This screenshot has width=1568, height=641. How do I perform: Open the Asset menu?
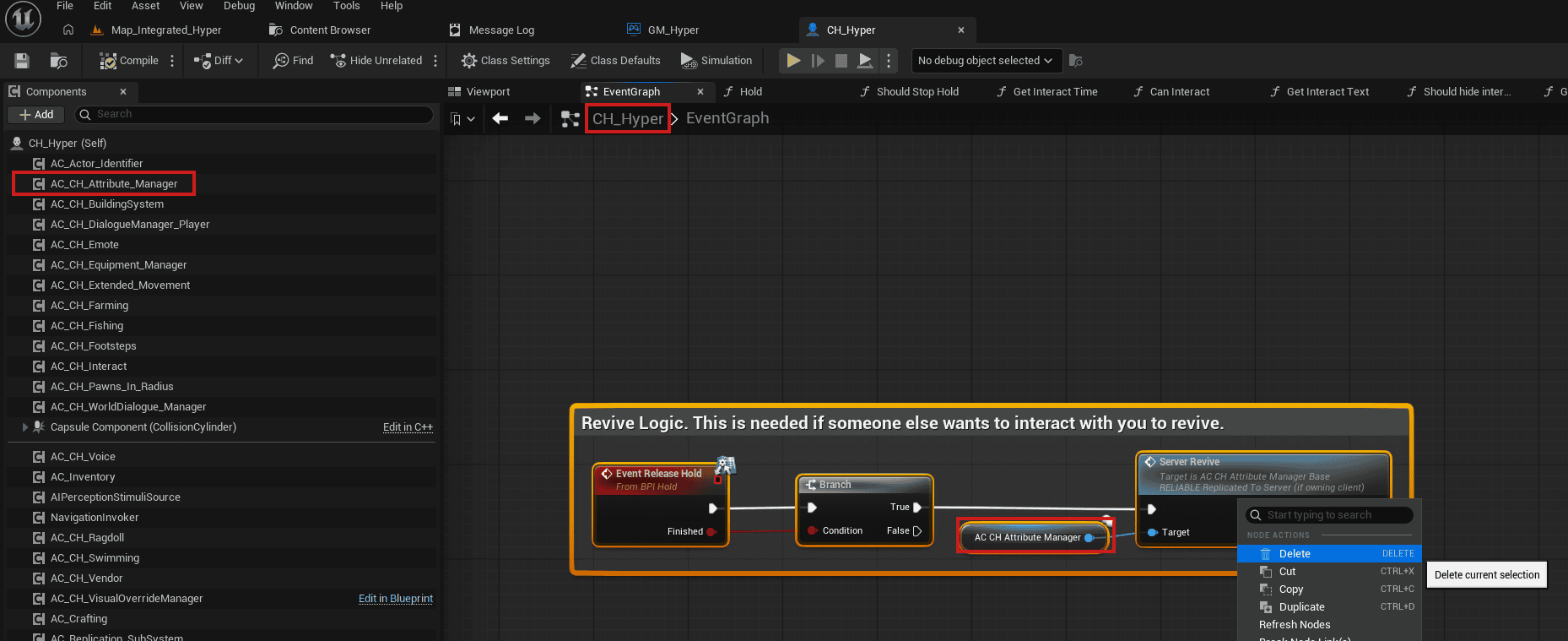pos(145,6)
